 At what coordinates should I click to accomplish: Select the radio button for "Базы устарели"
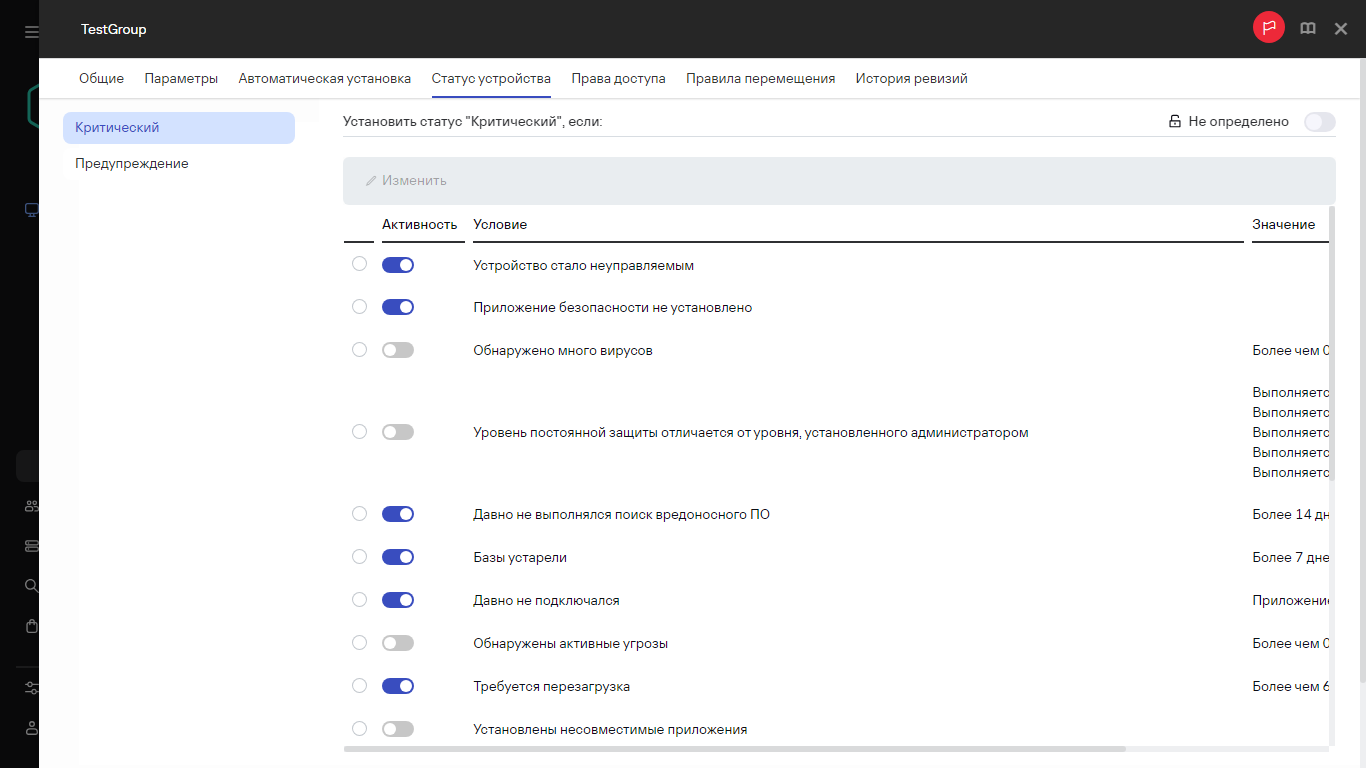point(359,557)
